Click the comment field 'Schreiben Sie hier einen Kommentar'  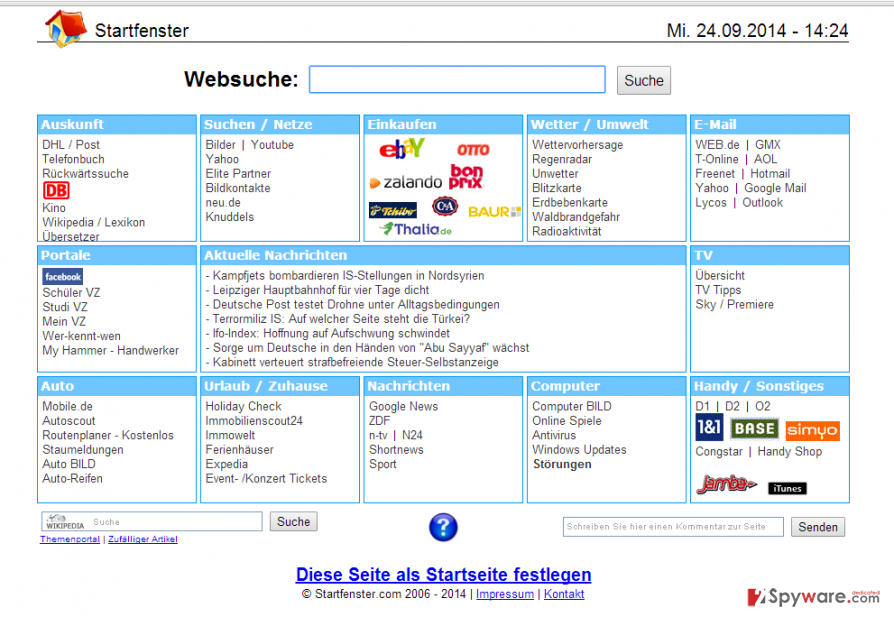click(x=673, y=527)
